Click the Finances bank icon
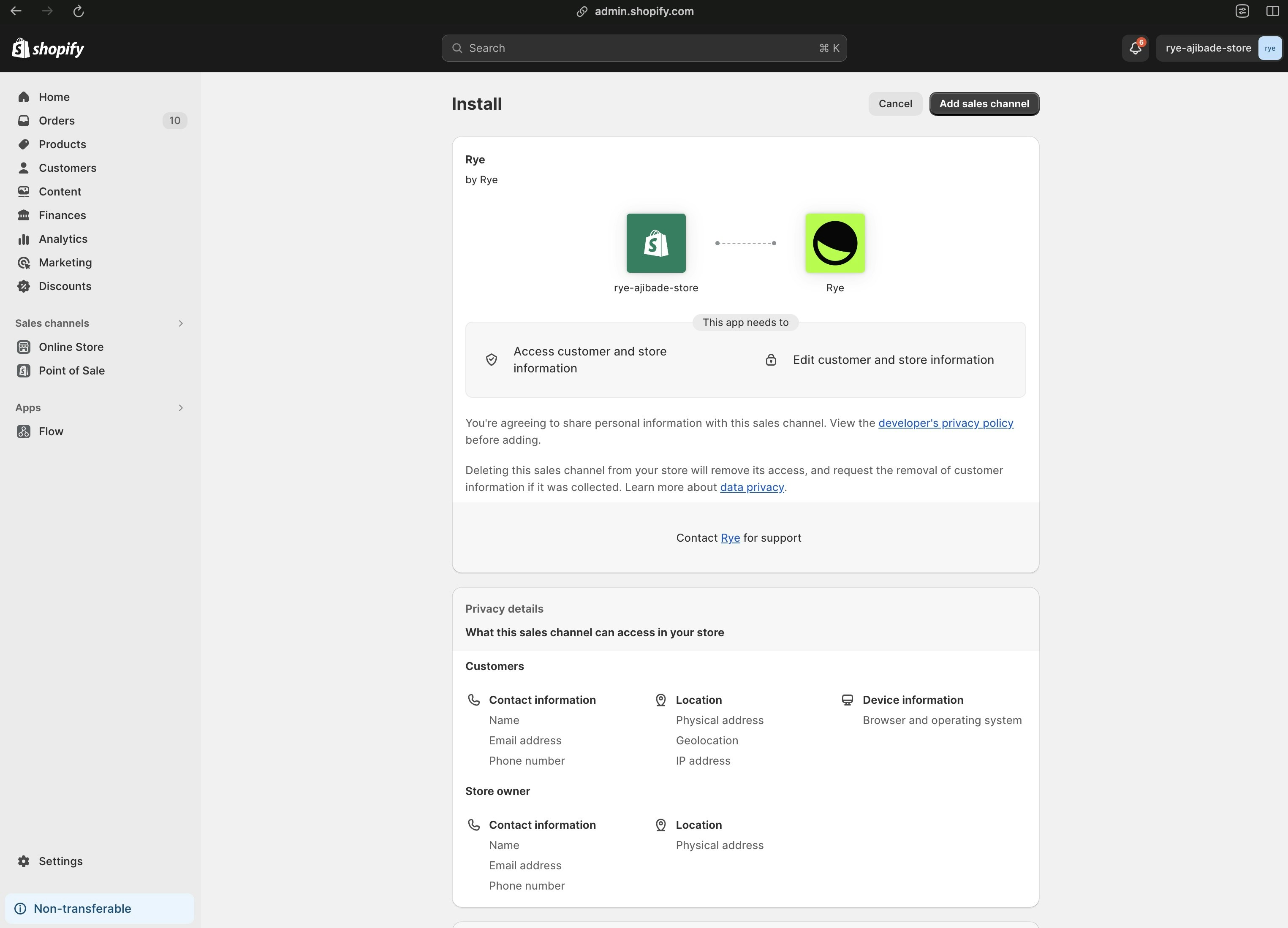 [23, 215]
